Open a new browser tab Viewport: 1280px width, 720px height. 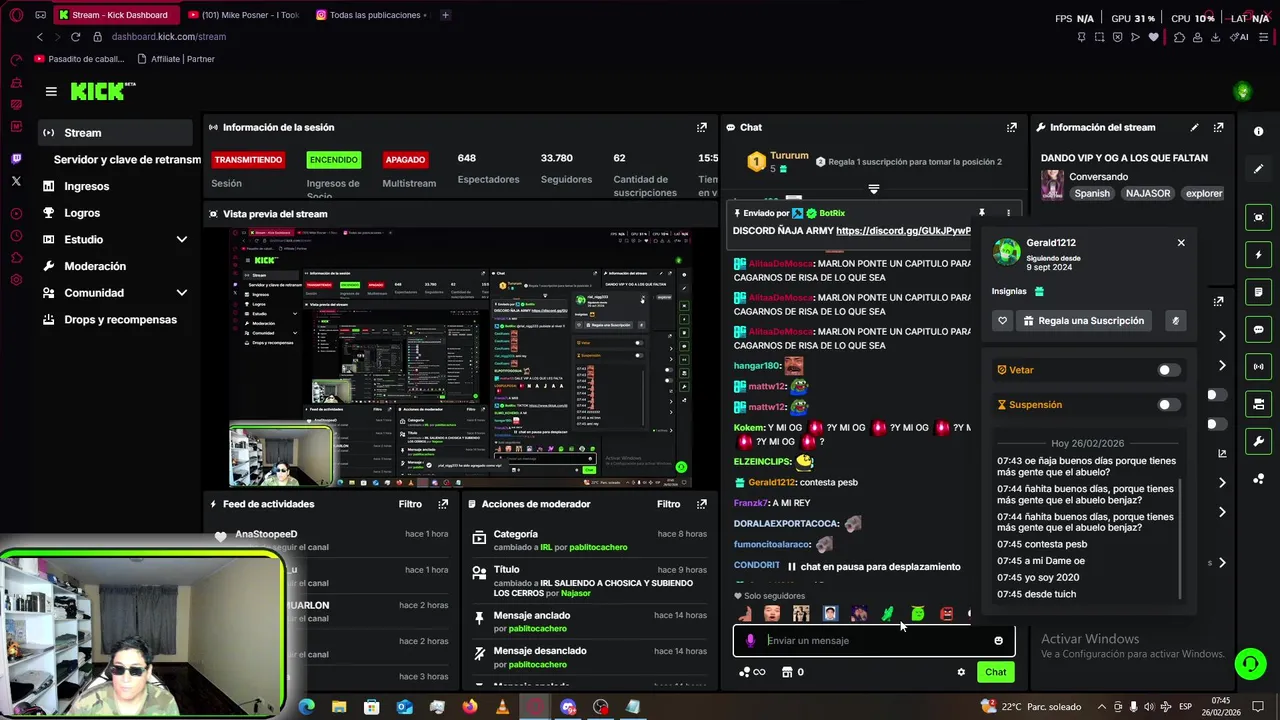[445, 15]
